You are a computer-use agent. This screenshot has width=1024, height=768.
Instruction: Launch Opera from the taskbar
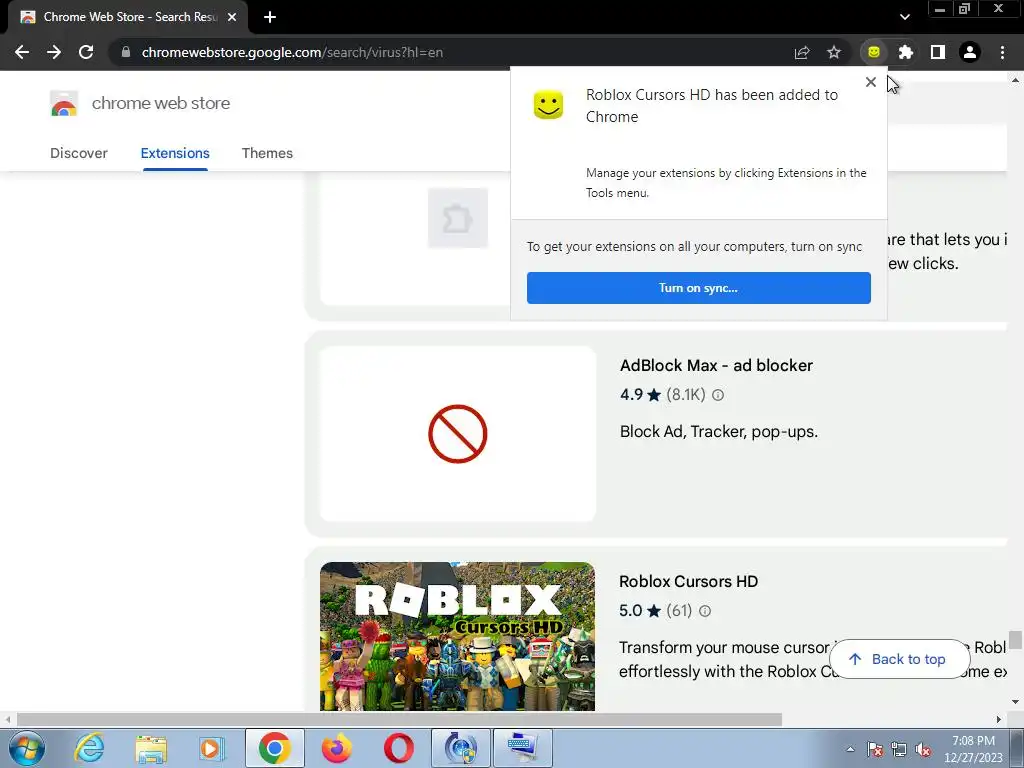point(398,748)
